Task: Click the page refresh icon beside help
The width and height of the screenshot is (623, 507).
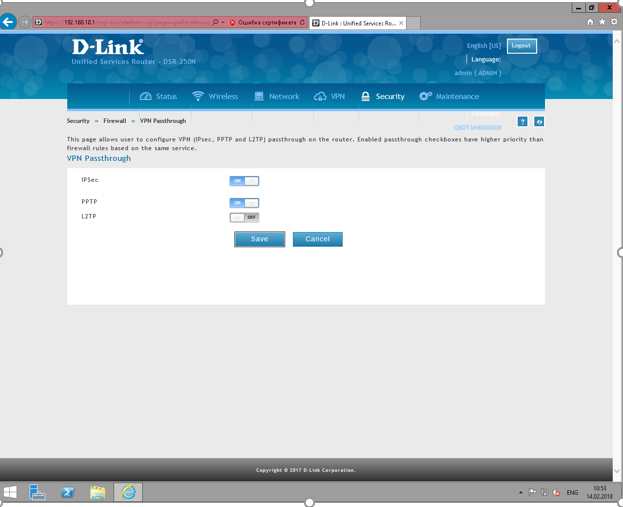Action: [539, 122]
